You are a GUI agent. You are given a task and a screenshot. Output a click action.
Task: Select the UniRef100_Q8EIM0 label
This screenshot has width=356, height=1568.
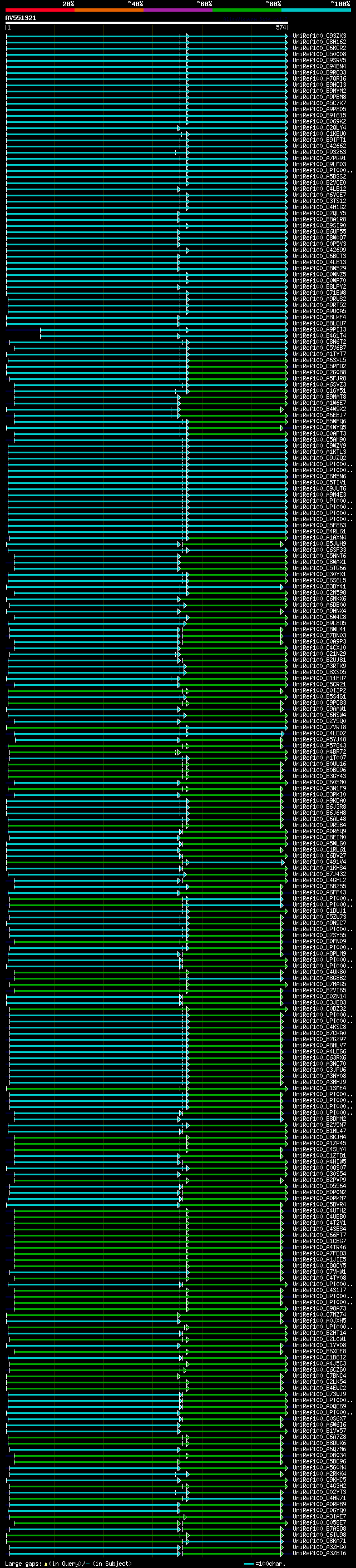pyautogui.click(x=319, y=838)
